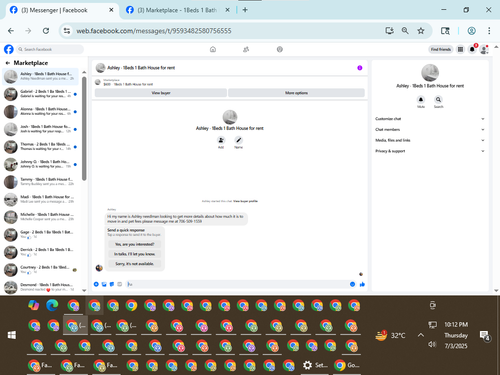
Task: Open Courtney's conversation in the chat list
Action: click(41, 270)
